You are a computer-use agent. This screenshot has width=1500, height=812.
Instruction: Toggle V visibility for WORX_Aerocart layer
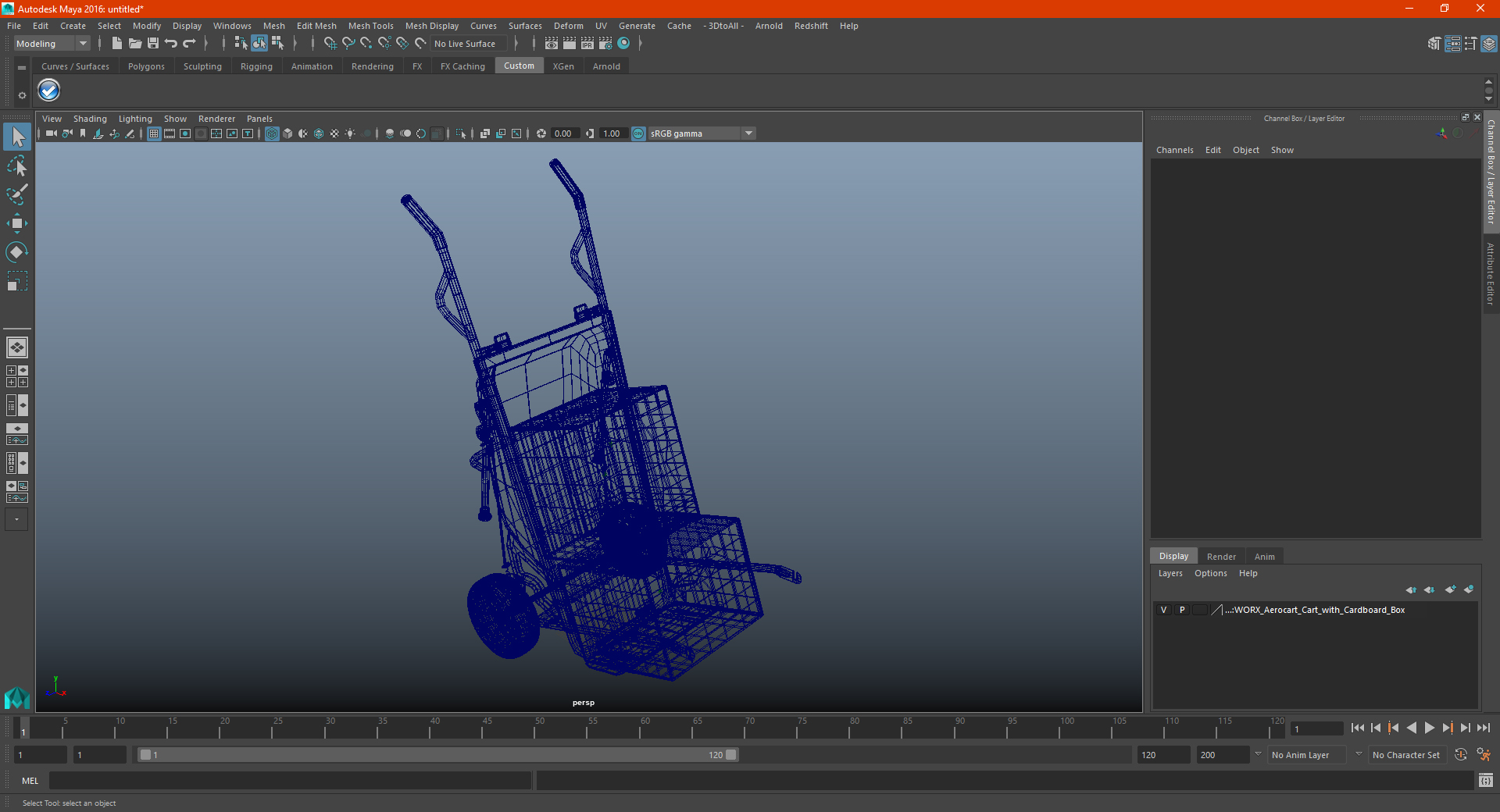coord(1163,610)
